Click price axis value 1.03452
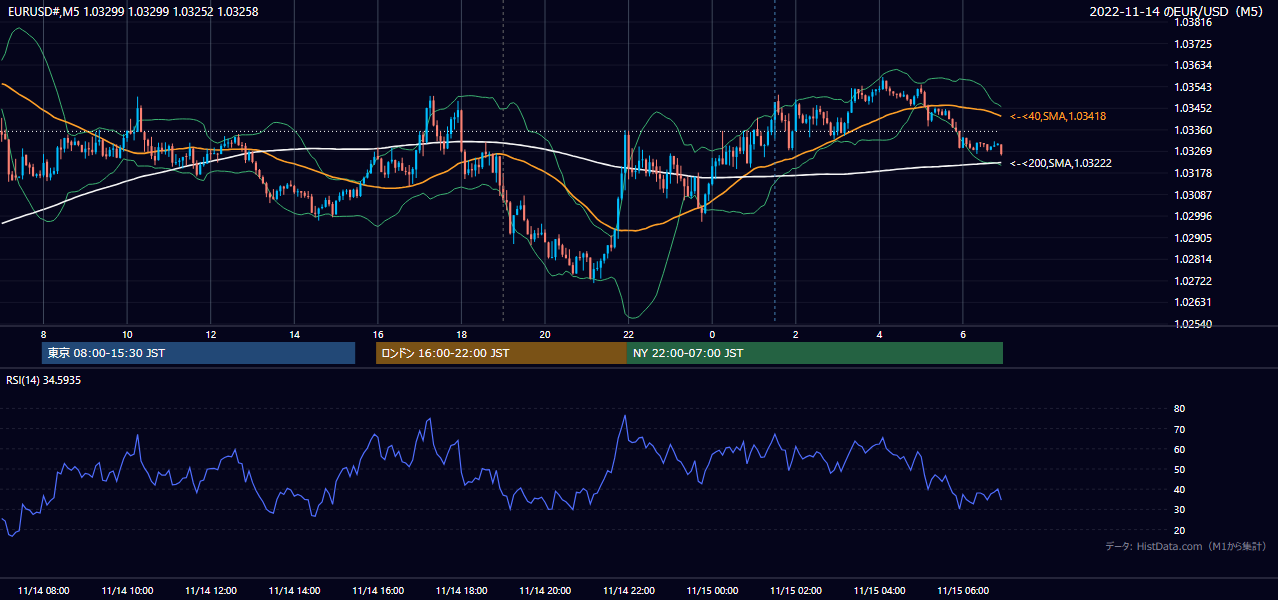Screen dimensions: 1278x600 [1193, 108]
